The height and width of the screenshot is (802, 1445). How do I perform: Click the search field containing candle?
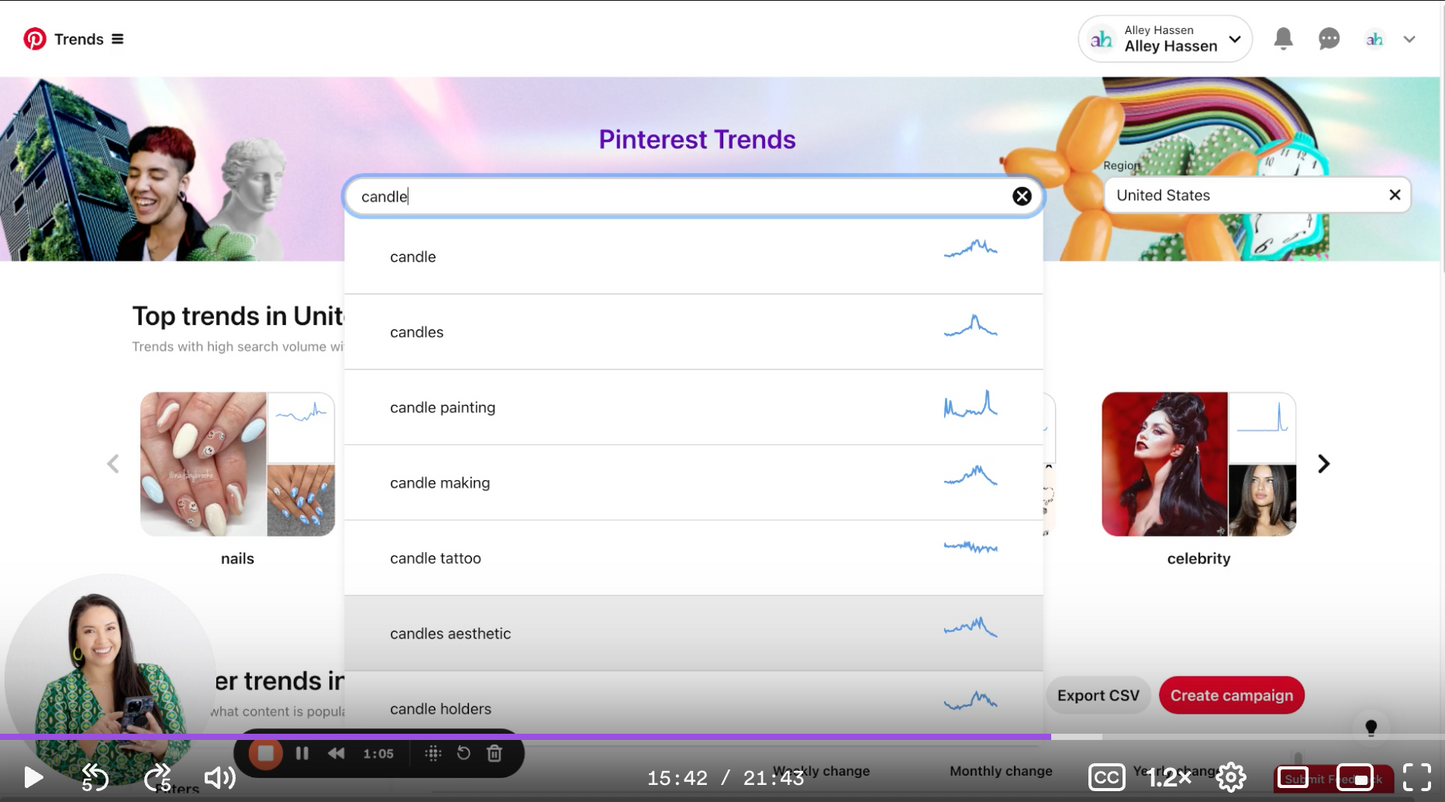click(680, 196)
